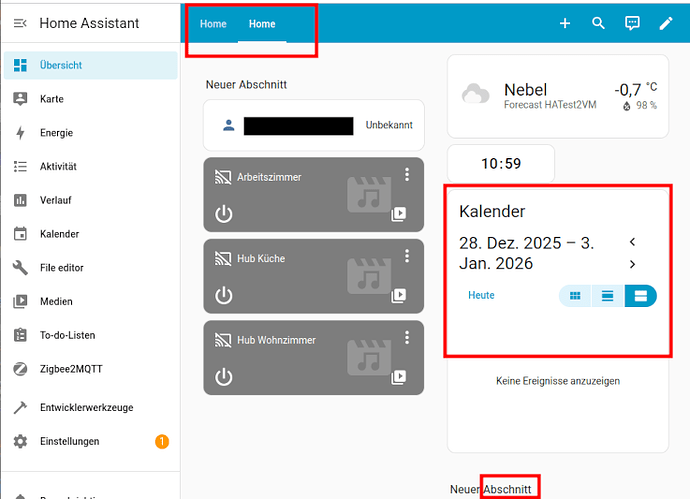This screenshot has width=690, height=499.
Task: Switch calendar to month grid view
Action: click(x=575, y=296)
